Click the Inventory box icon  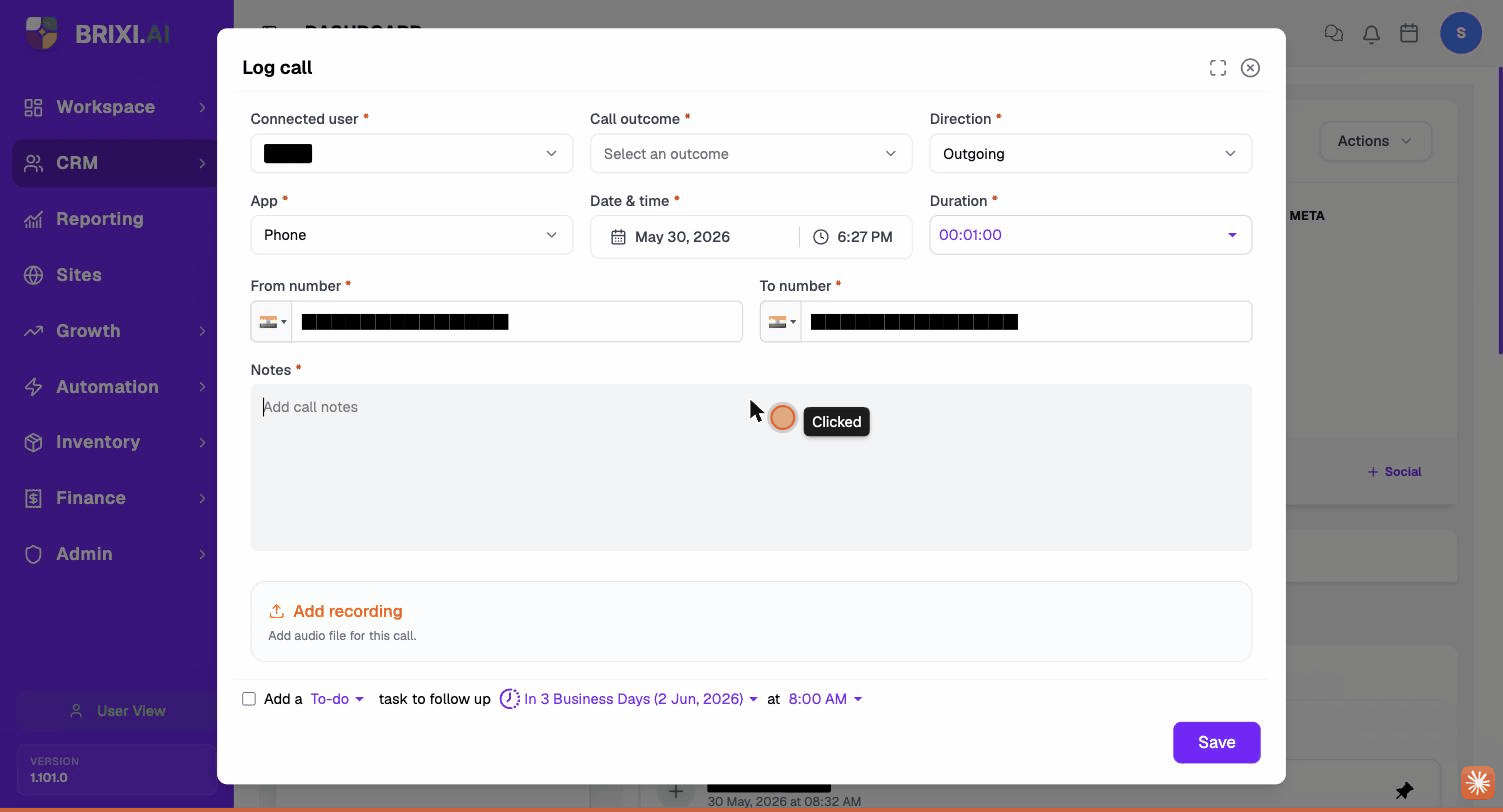click(x=33, y=442)
